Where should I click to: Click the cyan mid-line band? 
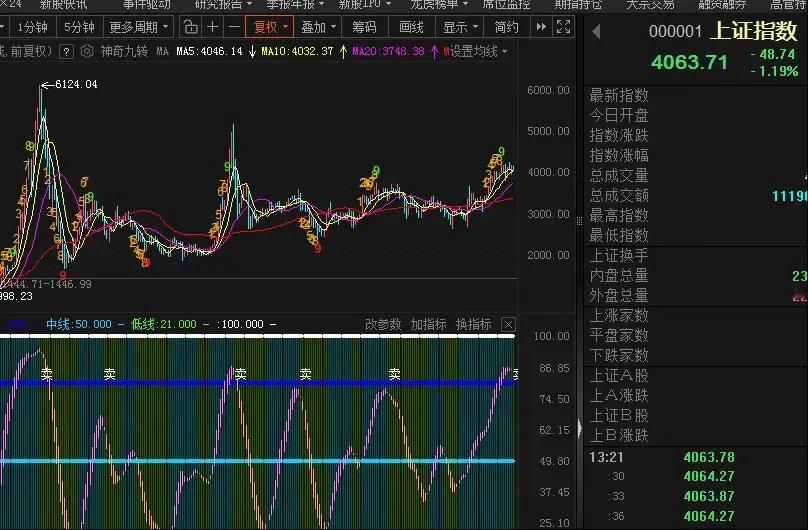pyautogui.click(x=258, y=461)
